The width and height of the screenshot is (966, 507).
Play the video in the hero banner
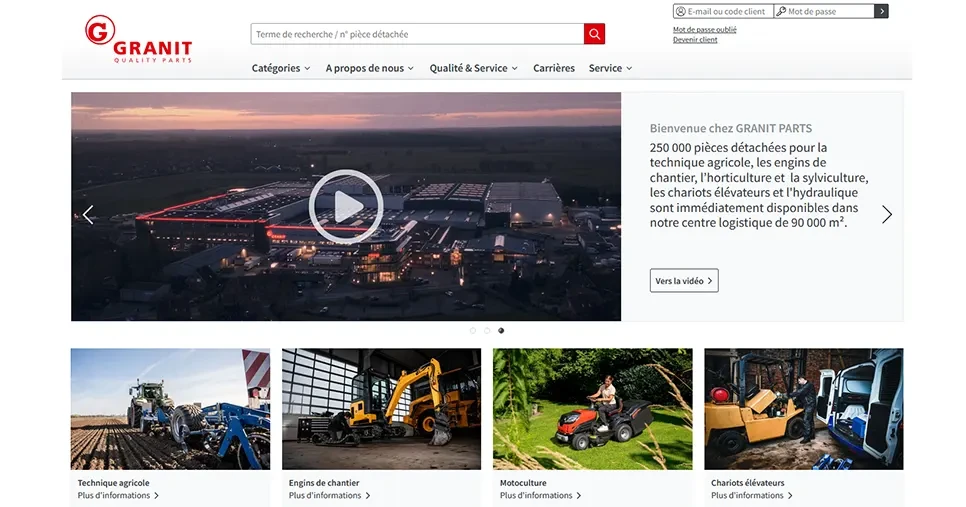tap(346, 207)
